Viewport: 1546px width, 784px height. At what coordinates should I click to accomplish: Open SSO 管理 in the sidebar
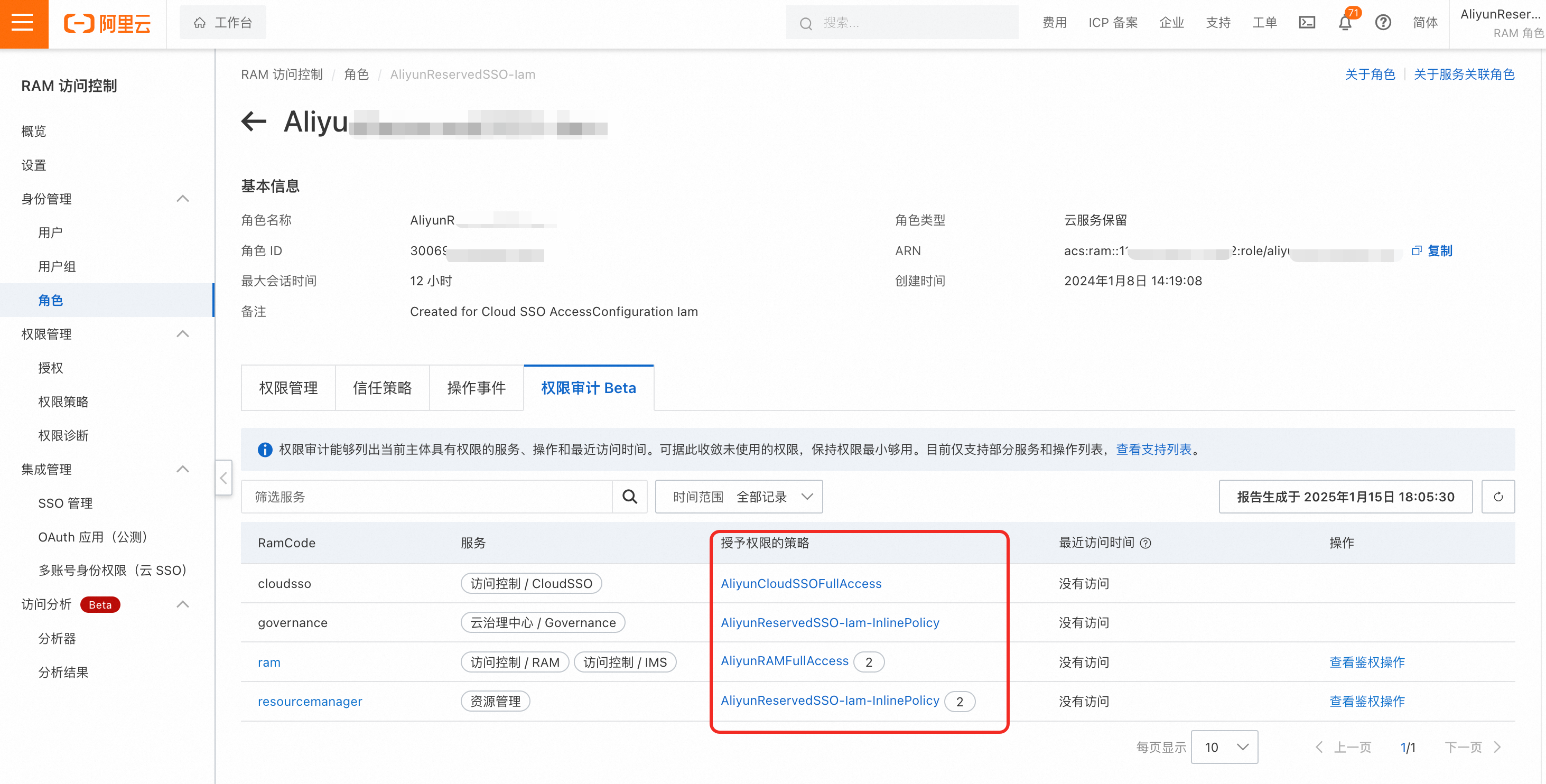[66, 503]
